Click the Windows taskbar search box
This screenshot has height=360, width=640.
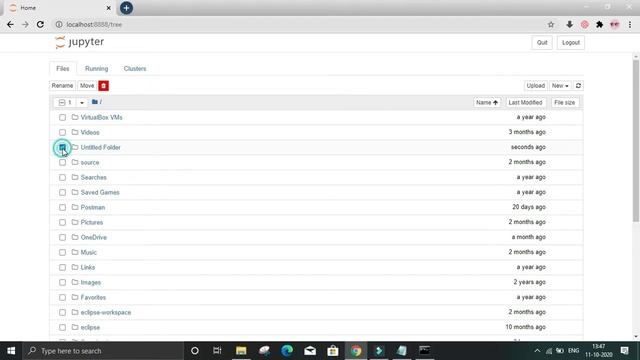[103, 351]
